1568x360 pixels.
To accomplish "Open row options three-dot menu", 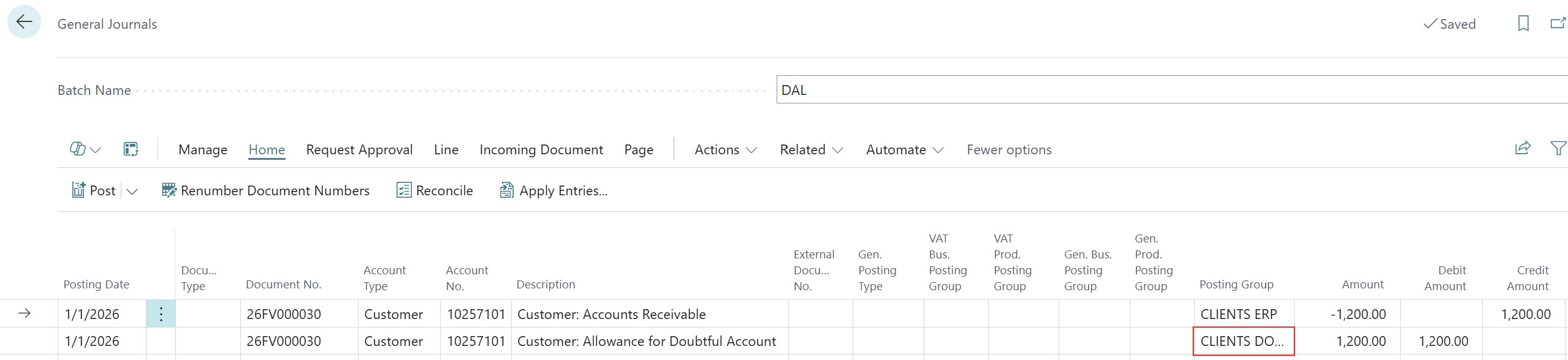I will pos(161,314).
